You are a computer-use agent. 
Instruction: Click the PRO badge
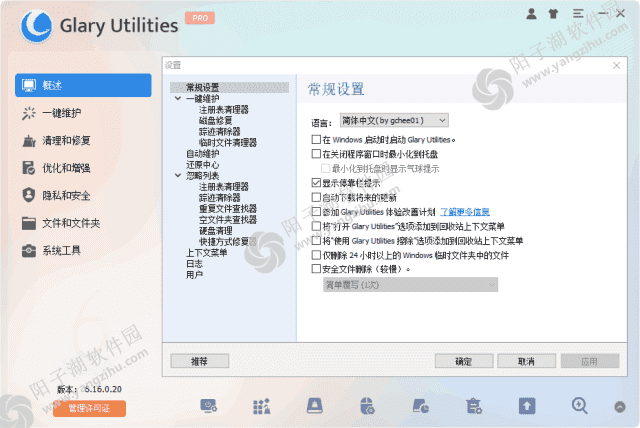200,18
